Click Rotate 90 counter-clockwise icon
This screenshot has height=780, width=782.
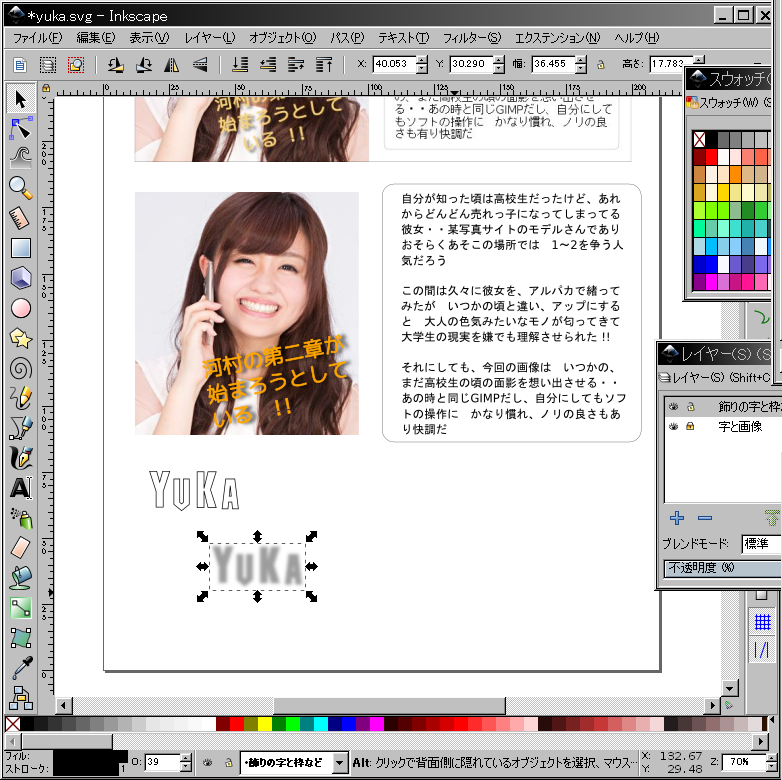(x=115, y=64)
